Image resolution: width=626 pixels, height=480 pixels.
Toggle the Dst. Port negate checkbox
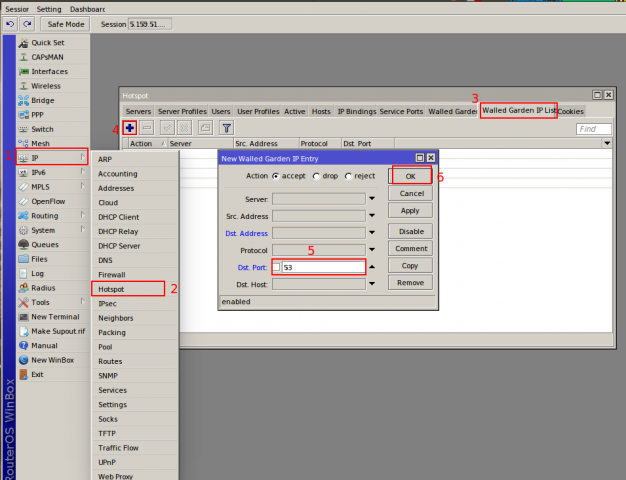tap(277, 267)
